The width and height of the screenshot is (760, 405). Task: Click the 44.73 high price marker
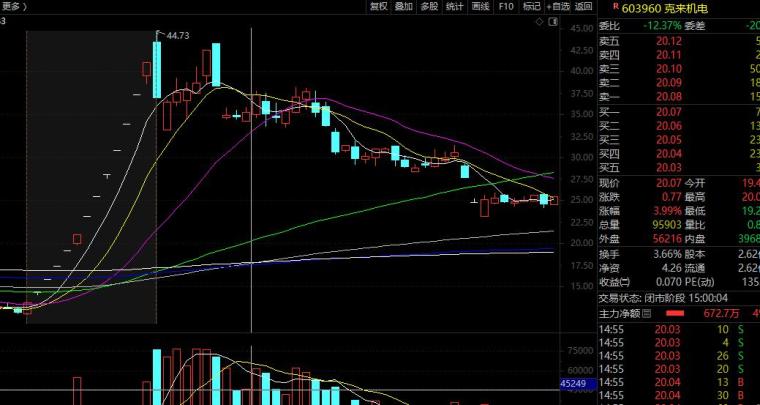[x=177, y=35]
